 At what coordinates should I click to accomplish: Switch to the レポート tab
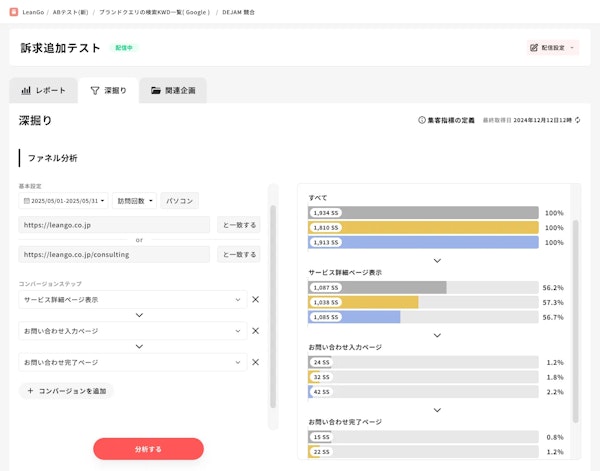43,90
